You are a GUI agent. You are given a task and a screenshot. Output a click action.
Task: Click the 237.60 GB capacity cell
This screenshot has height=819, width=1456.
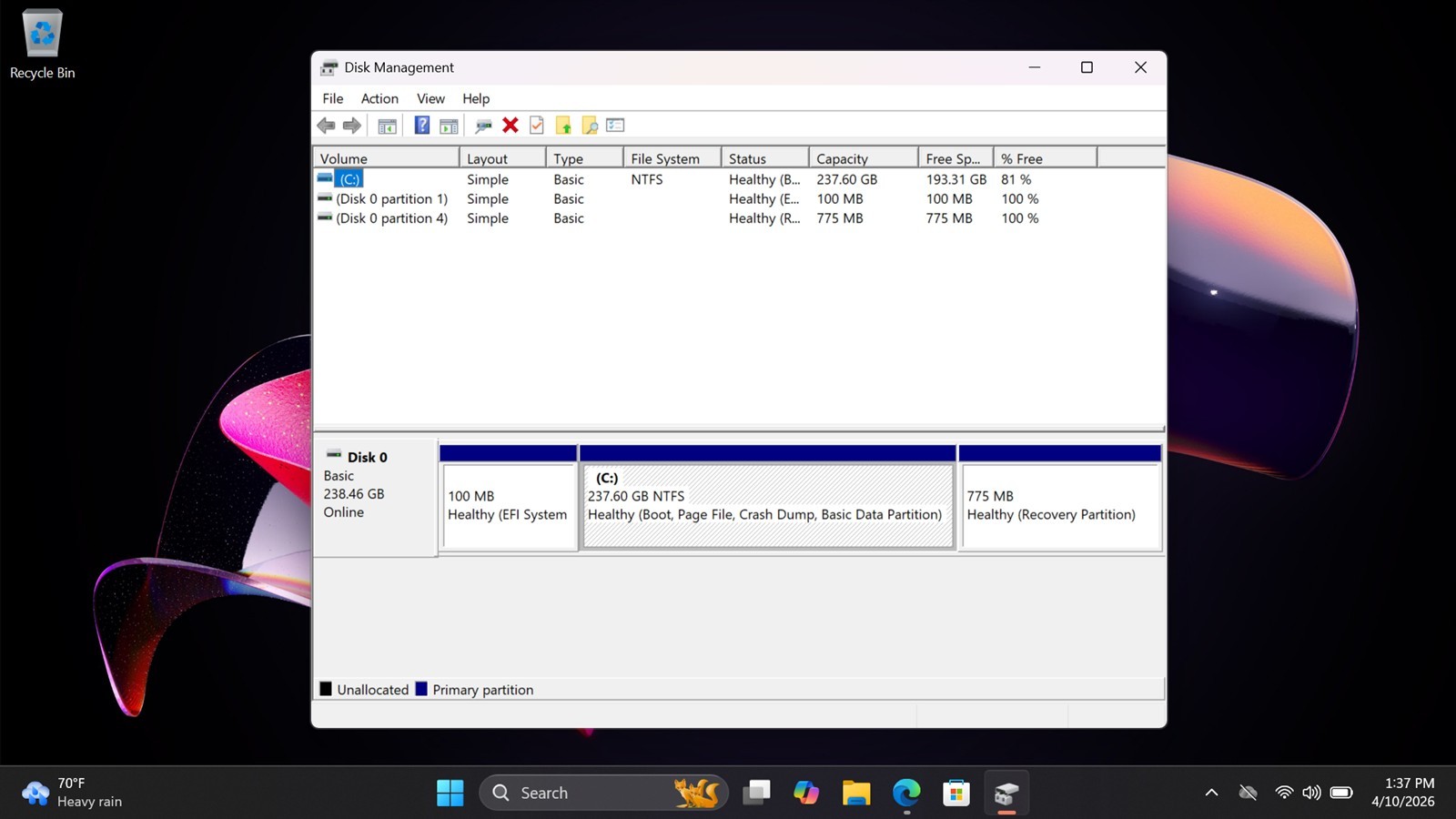click(x=846, y=179)
